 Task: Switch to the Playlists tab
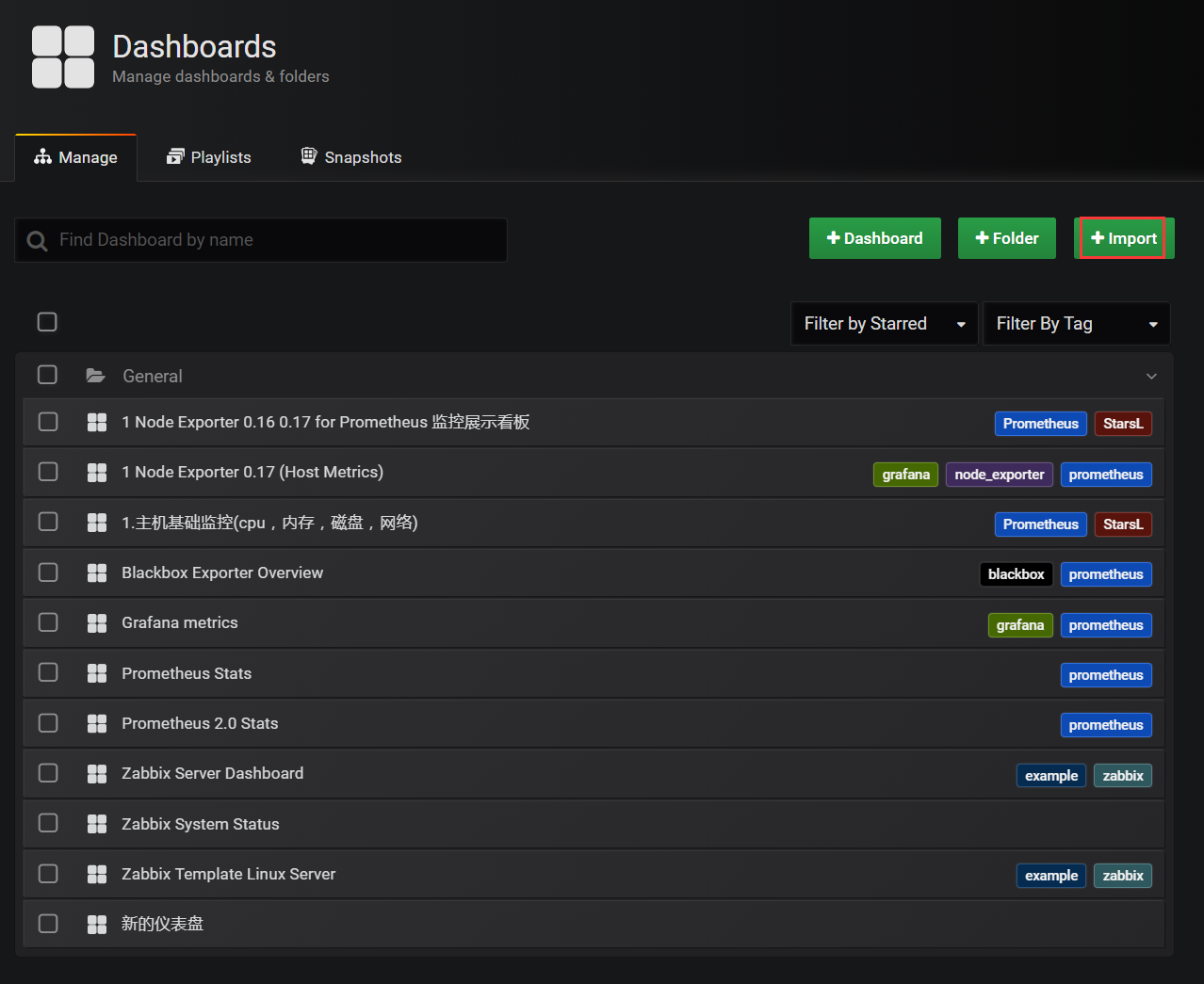(209, 157)
